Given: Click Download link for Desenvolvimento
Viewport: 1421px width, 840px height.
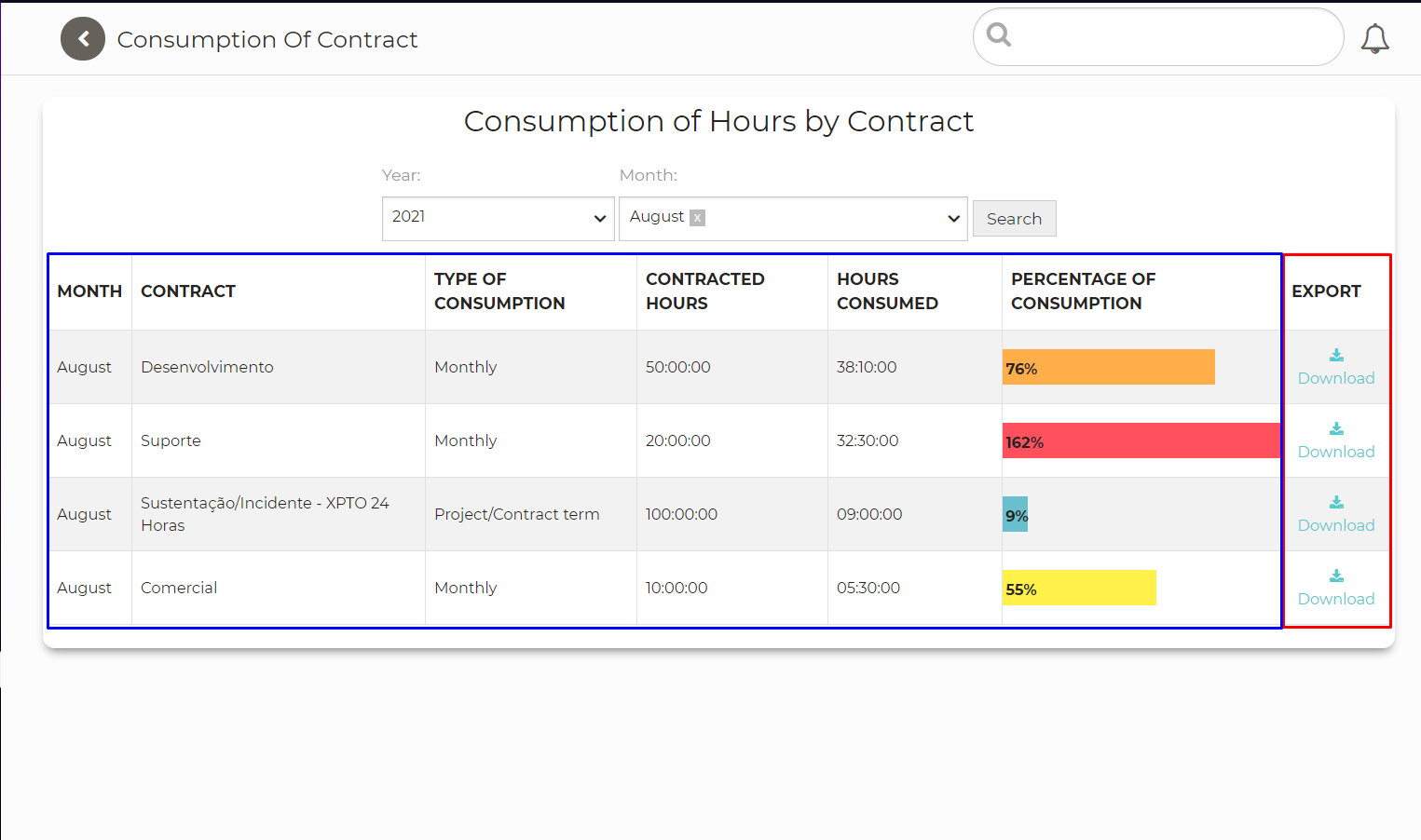Looking at the screenshot, I should pyautogui.click(x=1336, y=378).
